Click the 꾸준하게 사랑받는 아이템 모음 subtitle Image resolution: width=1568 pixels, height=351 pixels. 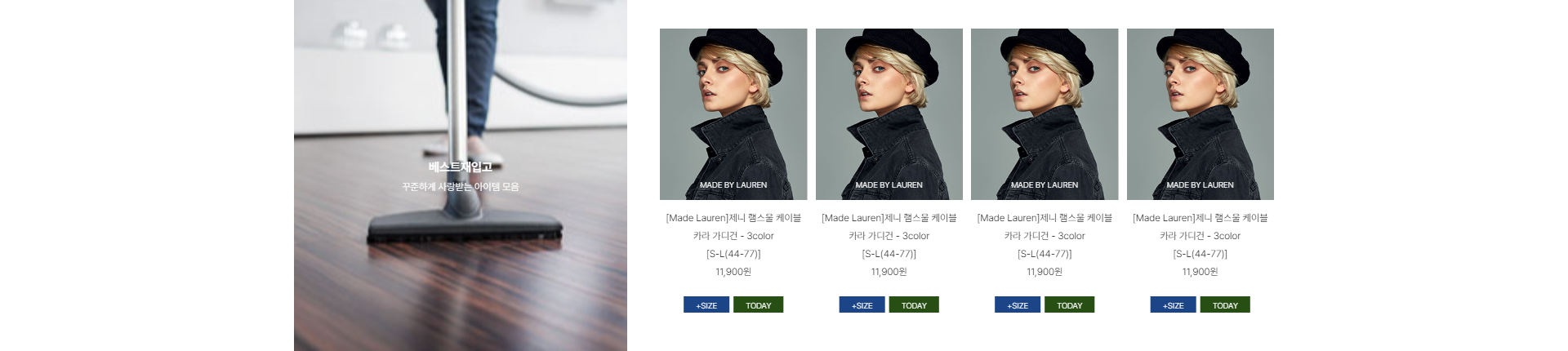point(461,187)
